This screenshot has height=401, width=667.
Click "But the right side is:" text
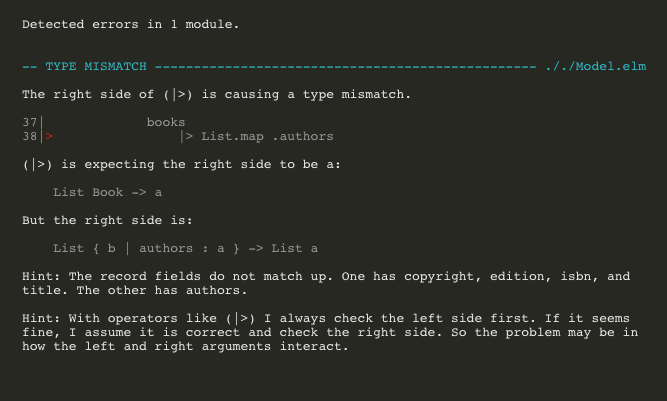pos(100,220)
